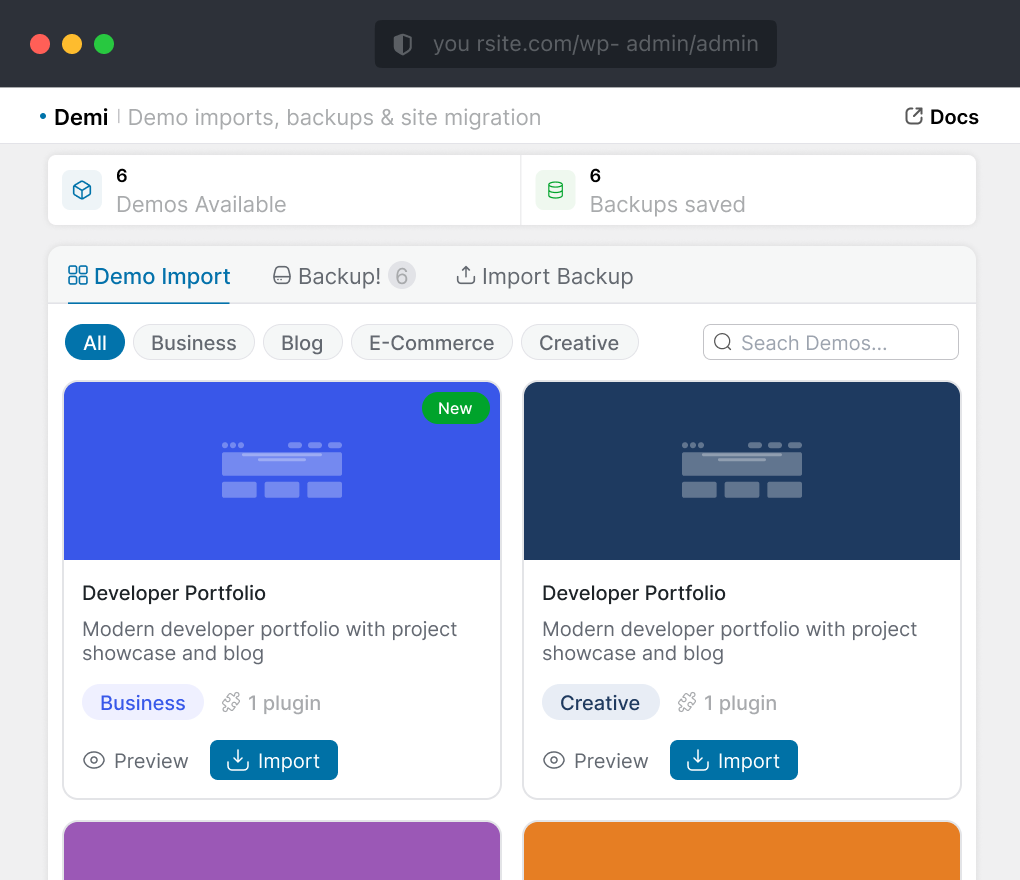Click the magnifier icon in search box
Screen dimensions: 1020x880
(723, 343)
